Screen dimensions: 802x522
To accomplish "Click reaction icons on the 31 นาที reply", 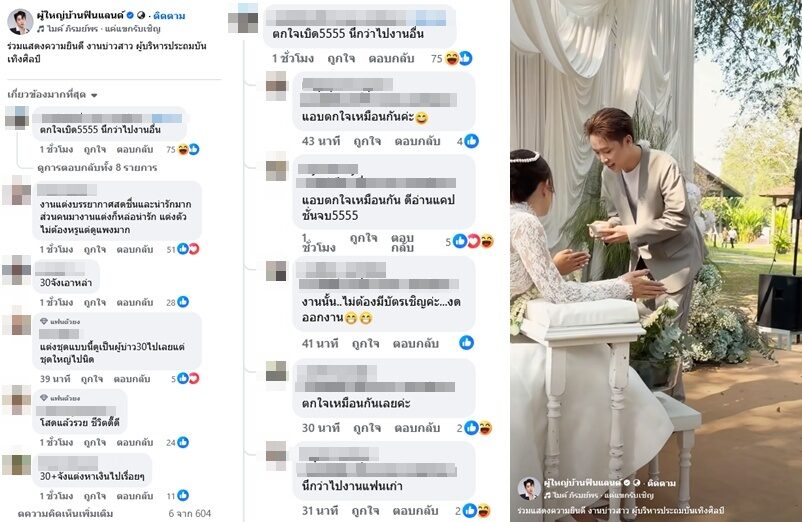I will pos(477,510).
